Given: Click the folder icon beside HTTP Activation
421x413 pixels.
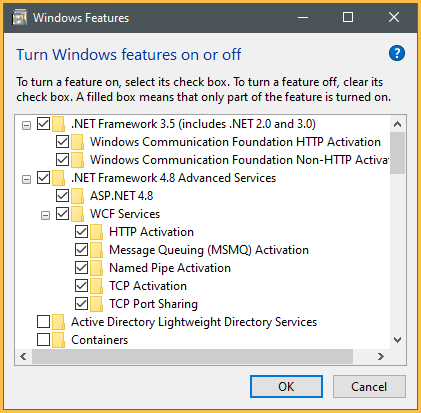Looking at the screenshot, I should 96,232.
